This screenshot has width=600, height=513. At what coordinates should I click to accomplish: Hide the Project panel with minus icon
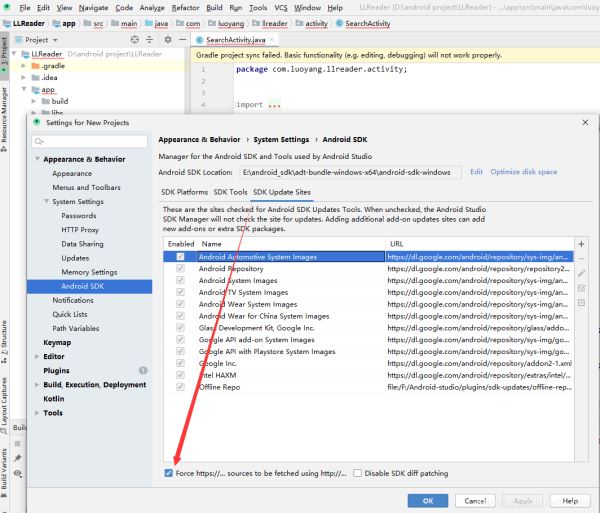pos(183,39)
